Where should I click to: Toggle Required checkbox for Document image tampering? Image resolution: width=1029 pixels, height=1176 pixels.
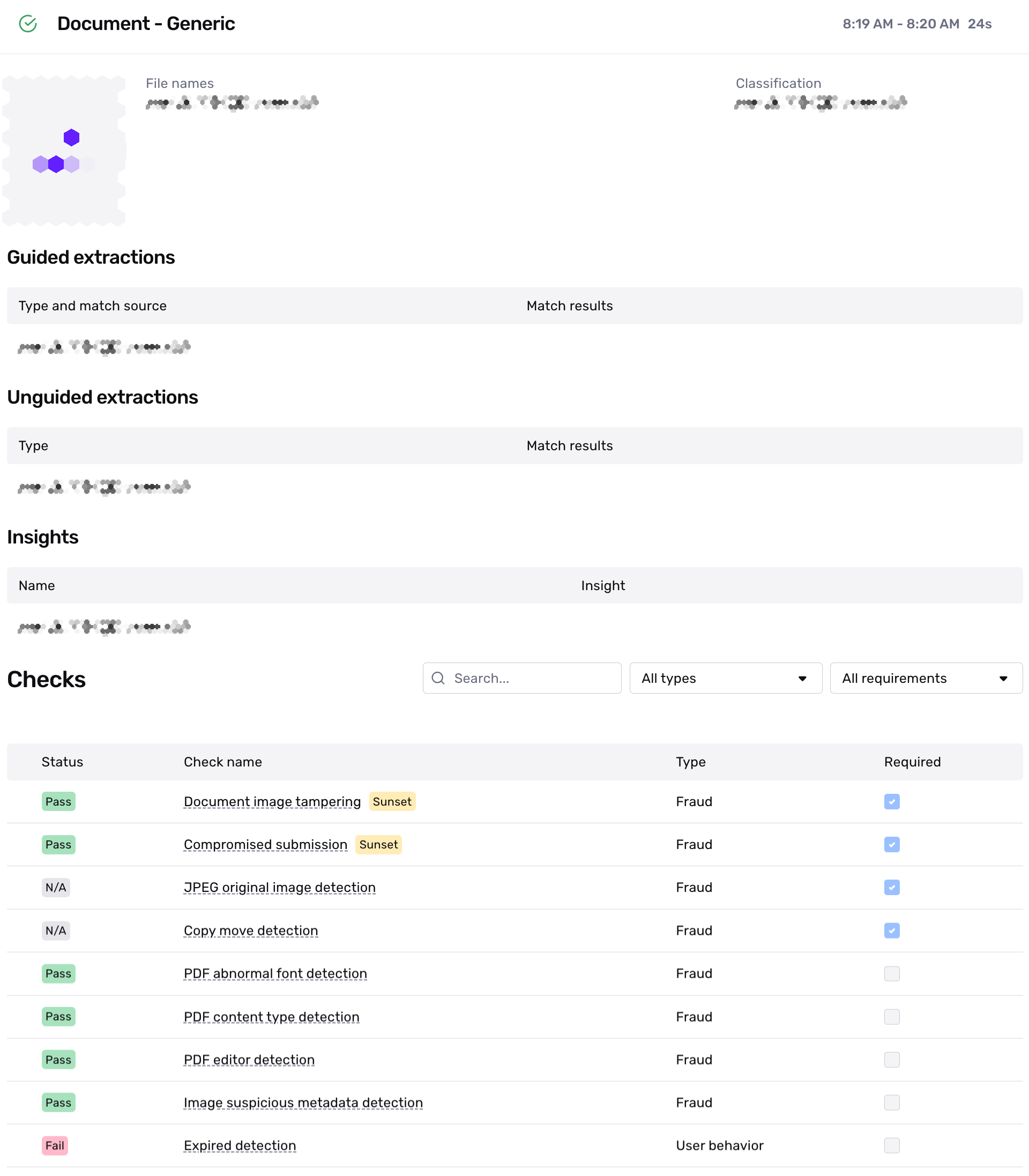coord(891,801)
